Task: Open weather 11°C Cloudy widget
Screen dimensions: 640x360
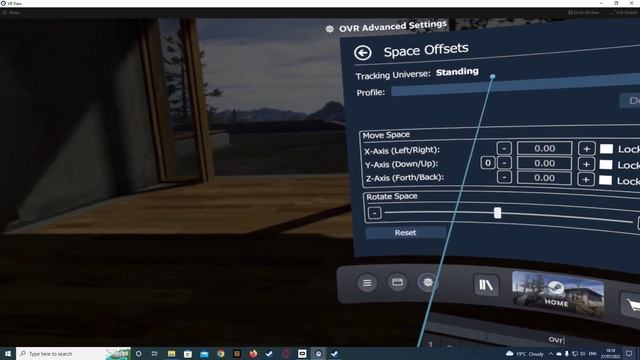Action: (x=524, y=353)
